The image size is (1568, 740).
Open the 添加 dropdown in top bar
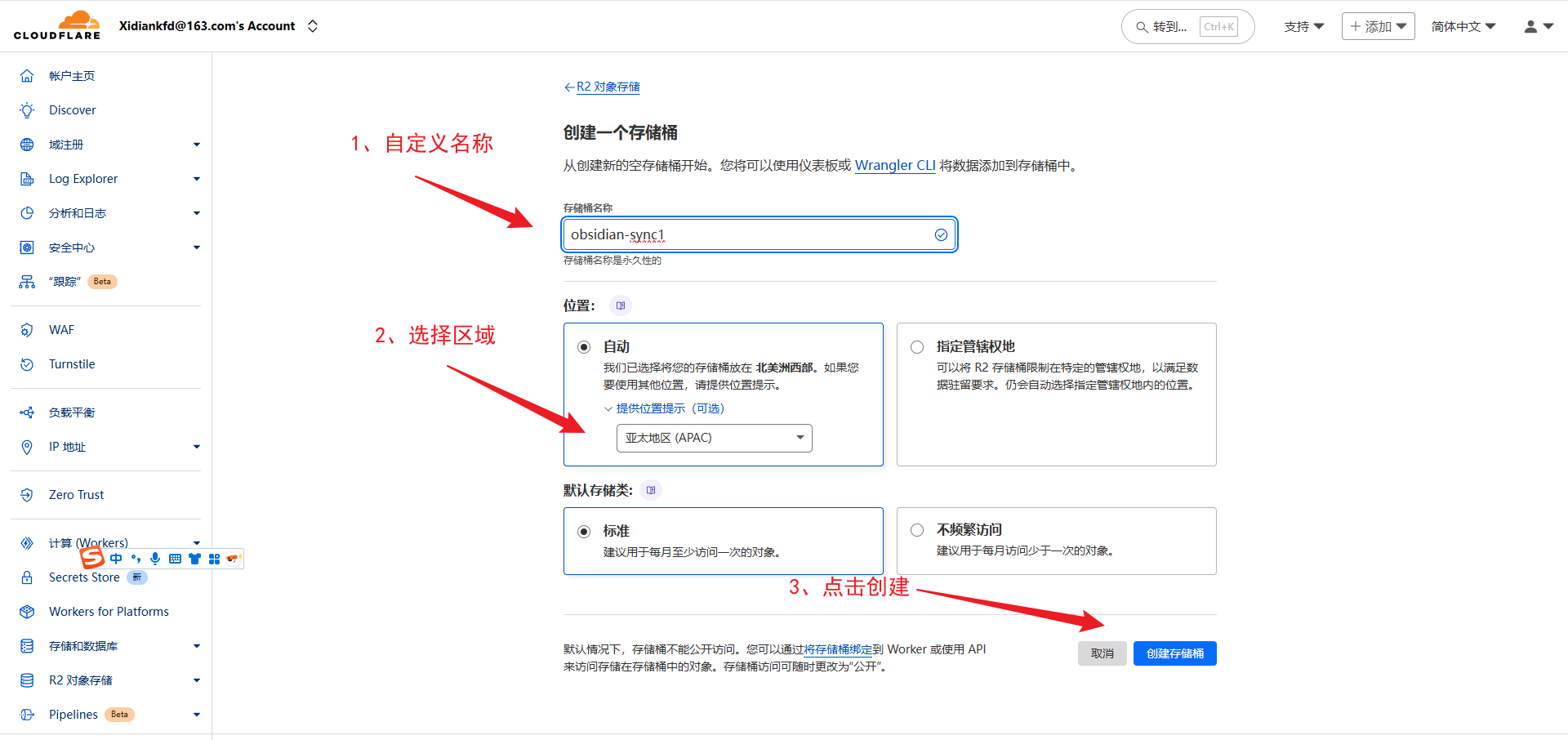coord(1378,25)
